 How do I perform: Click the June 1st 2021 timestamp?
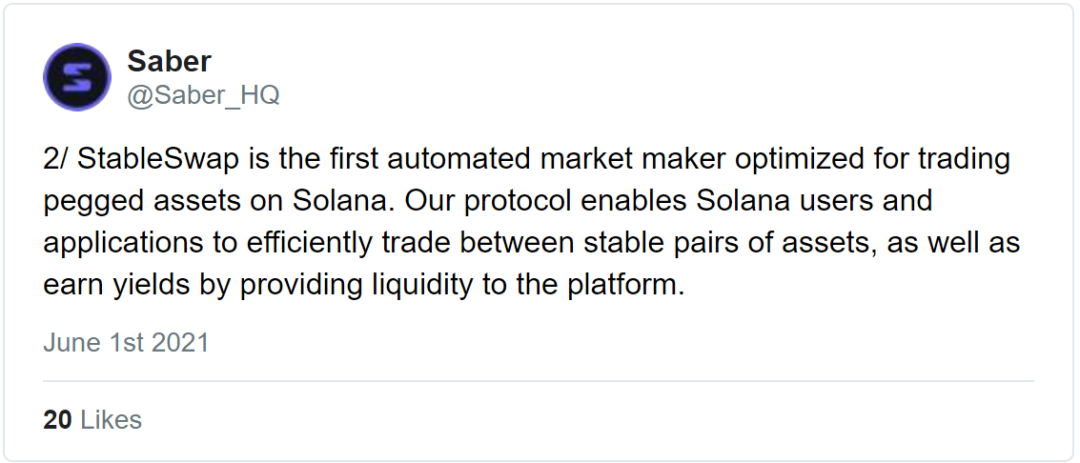pyautogui.click(x=126, y=342)
